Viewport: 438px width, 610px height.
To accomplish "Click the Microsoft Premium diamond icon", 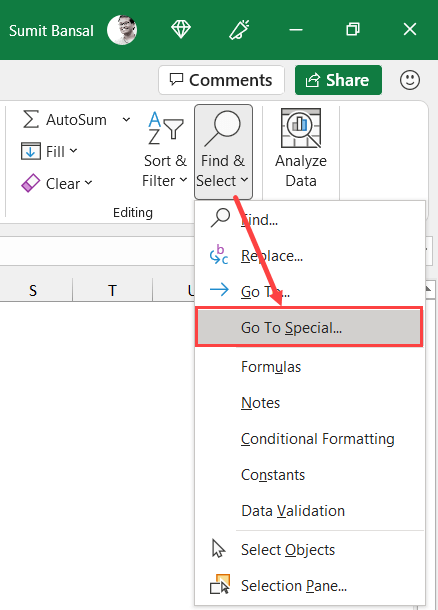I will [x=181, y=30].
